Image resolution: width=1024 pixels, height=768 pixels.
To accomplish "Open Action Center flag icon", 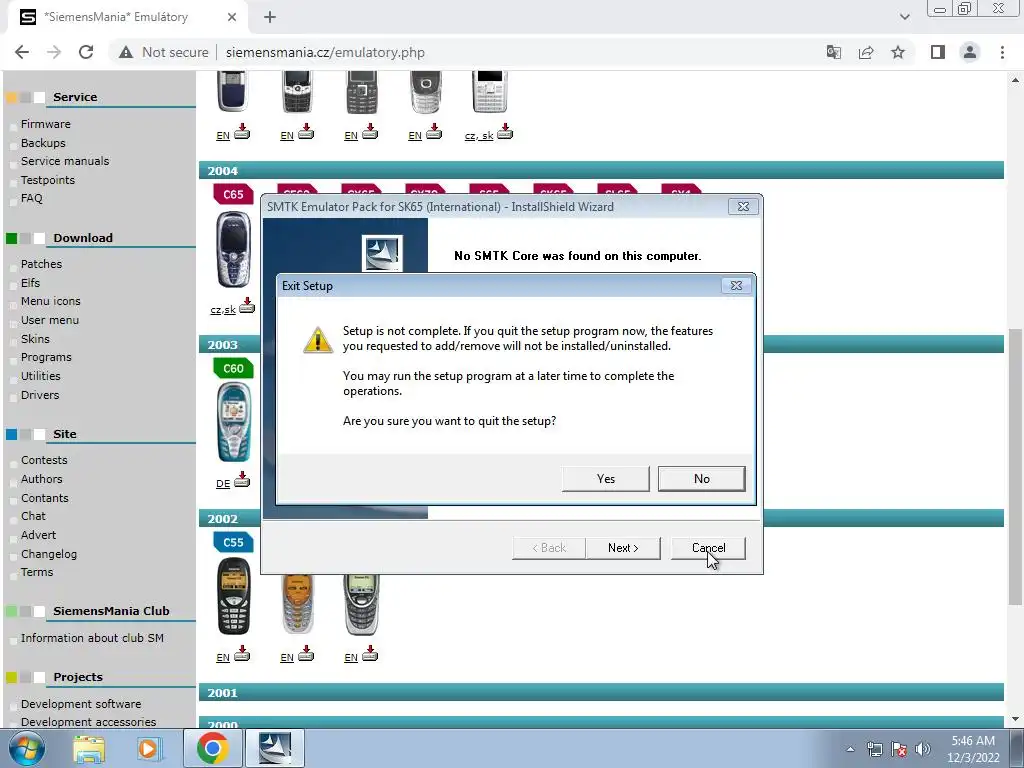I will point(899,749).
